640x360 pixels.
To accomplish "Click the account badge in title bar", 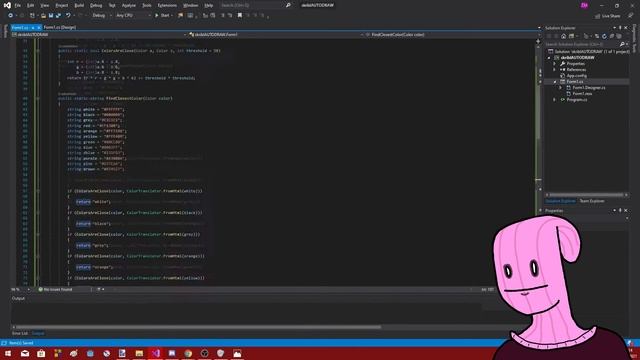I will (x=584, y=5).
